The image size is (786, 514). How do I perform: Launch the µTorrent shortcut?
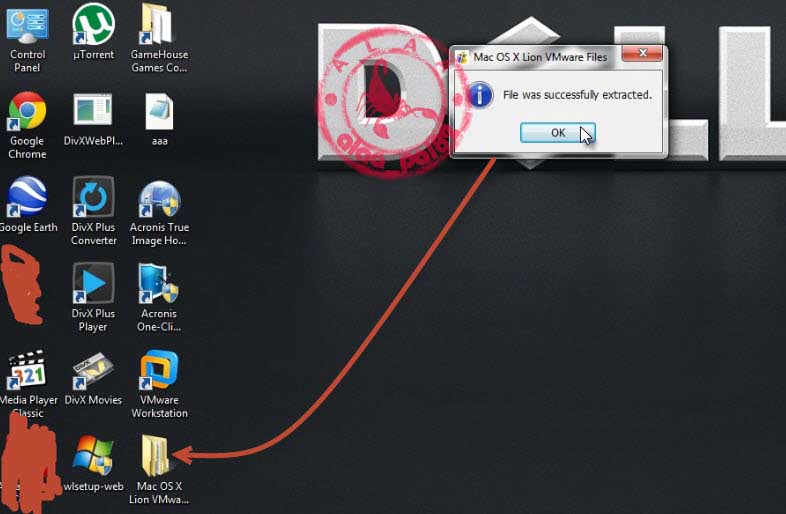click(x=93, y=33)
